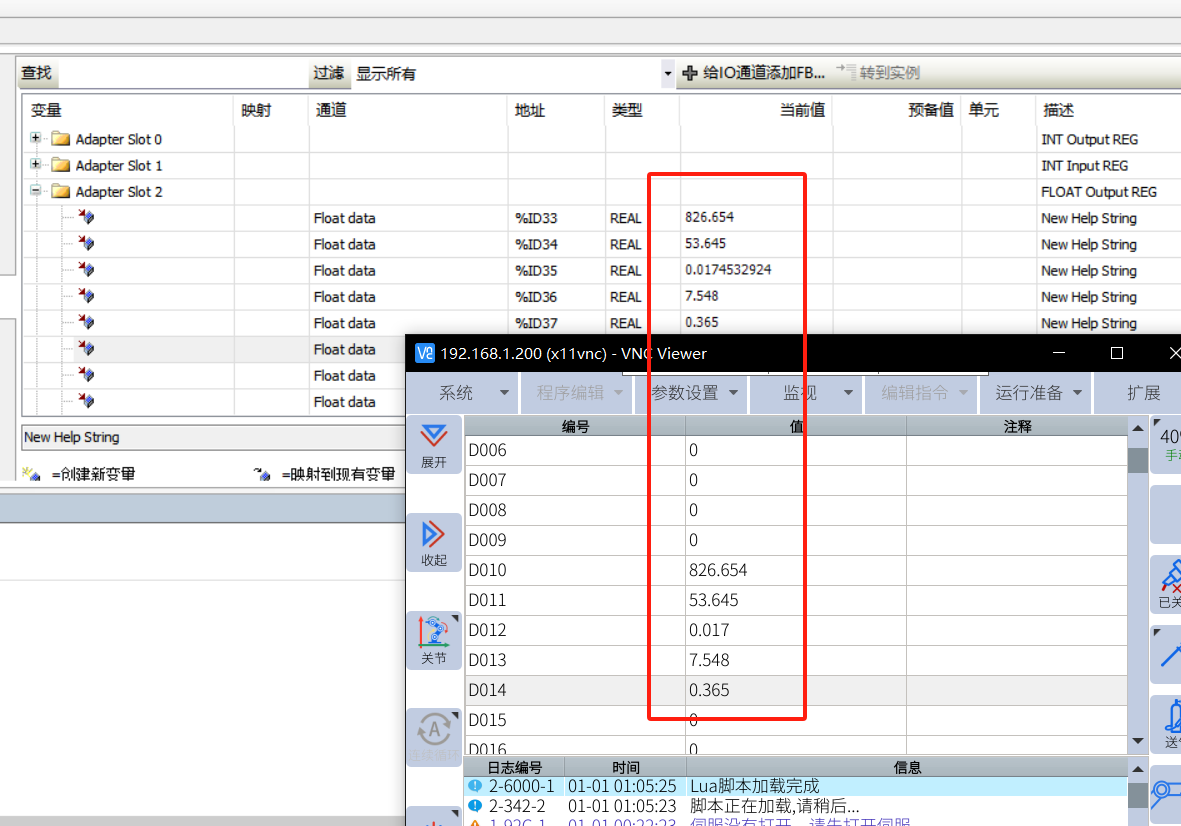Click the 查找 search input field
The width and height of the screenshot is (1181, 826).
pyautogui.click(x=180, y=73)
